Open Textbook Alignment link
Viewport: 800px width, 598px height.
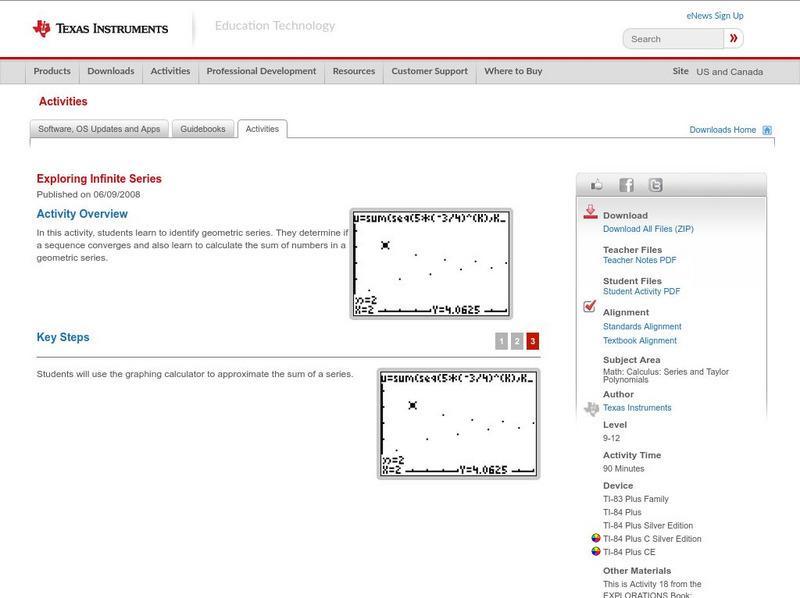coord(640,341)
